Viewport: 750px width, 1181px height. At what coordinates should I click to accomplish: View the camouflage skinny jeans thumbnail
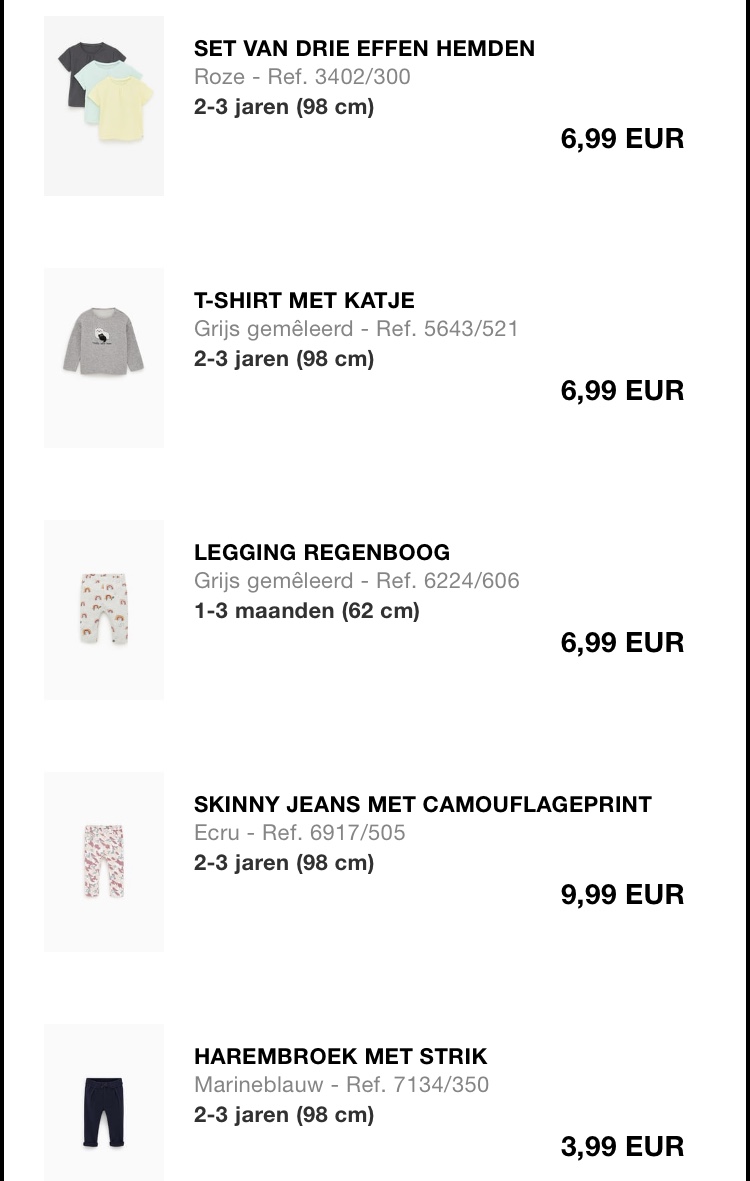104,861
